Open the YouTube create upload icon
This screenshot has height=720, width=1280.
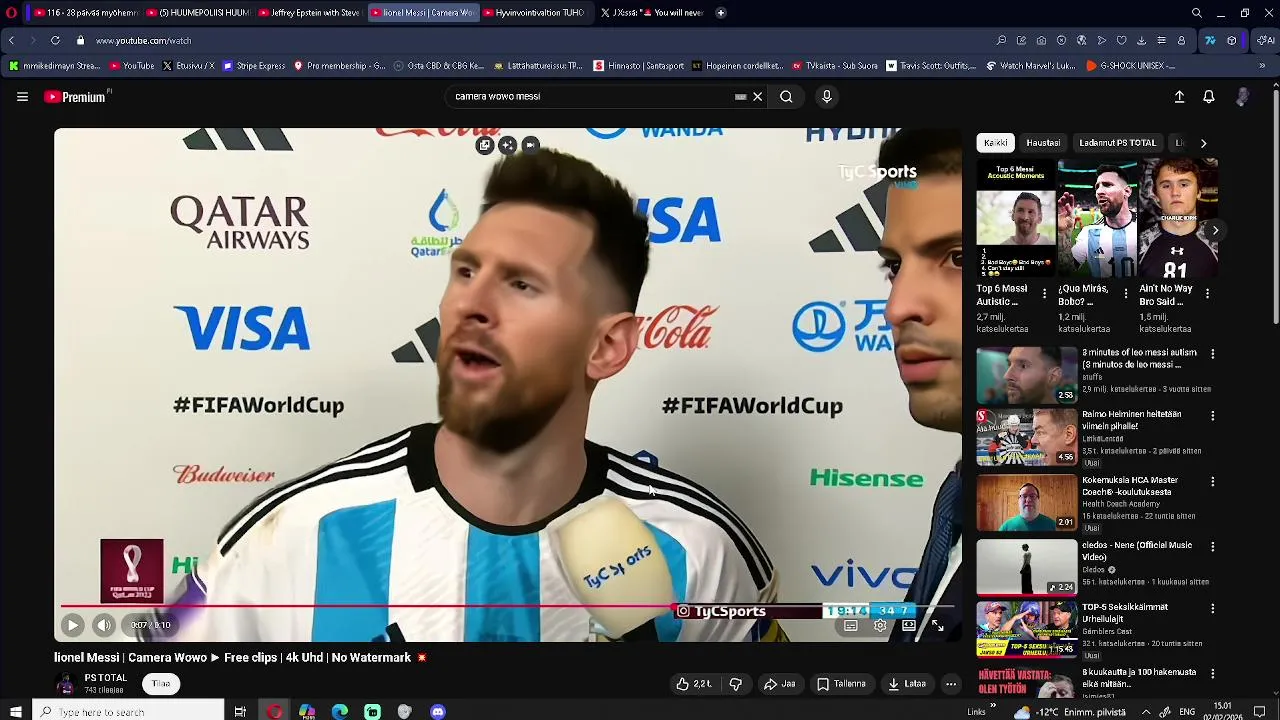pos(1179,97)
